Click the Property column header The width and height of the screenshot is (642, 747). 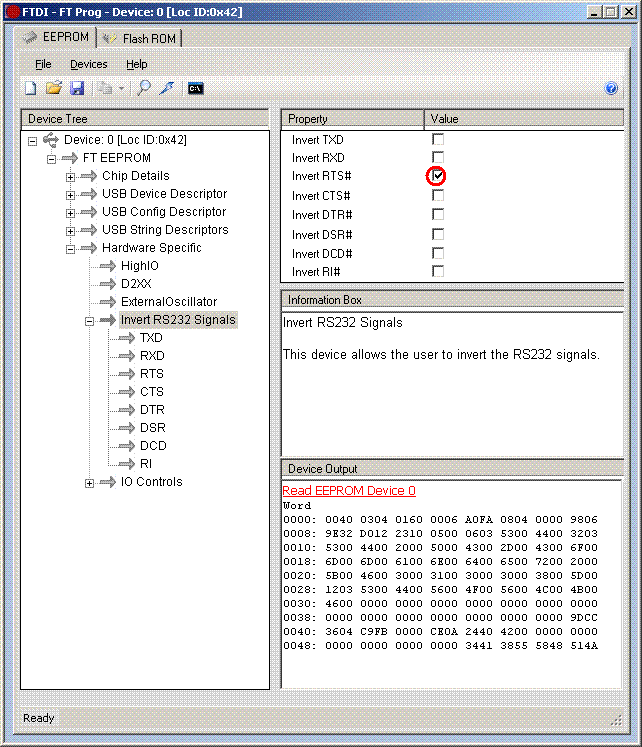[x=352, y=119]
